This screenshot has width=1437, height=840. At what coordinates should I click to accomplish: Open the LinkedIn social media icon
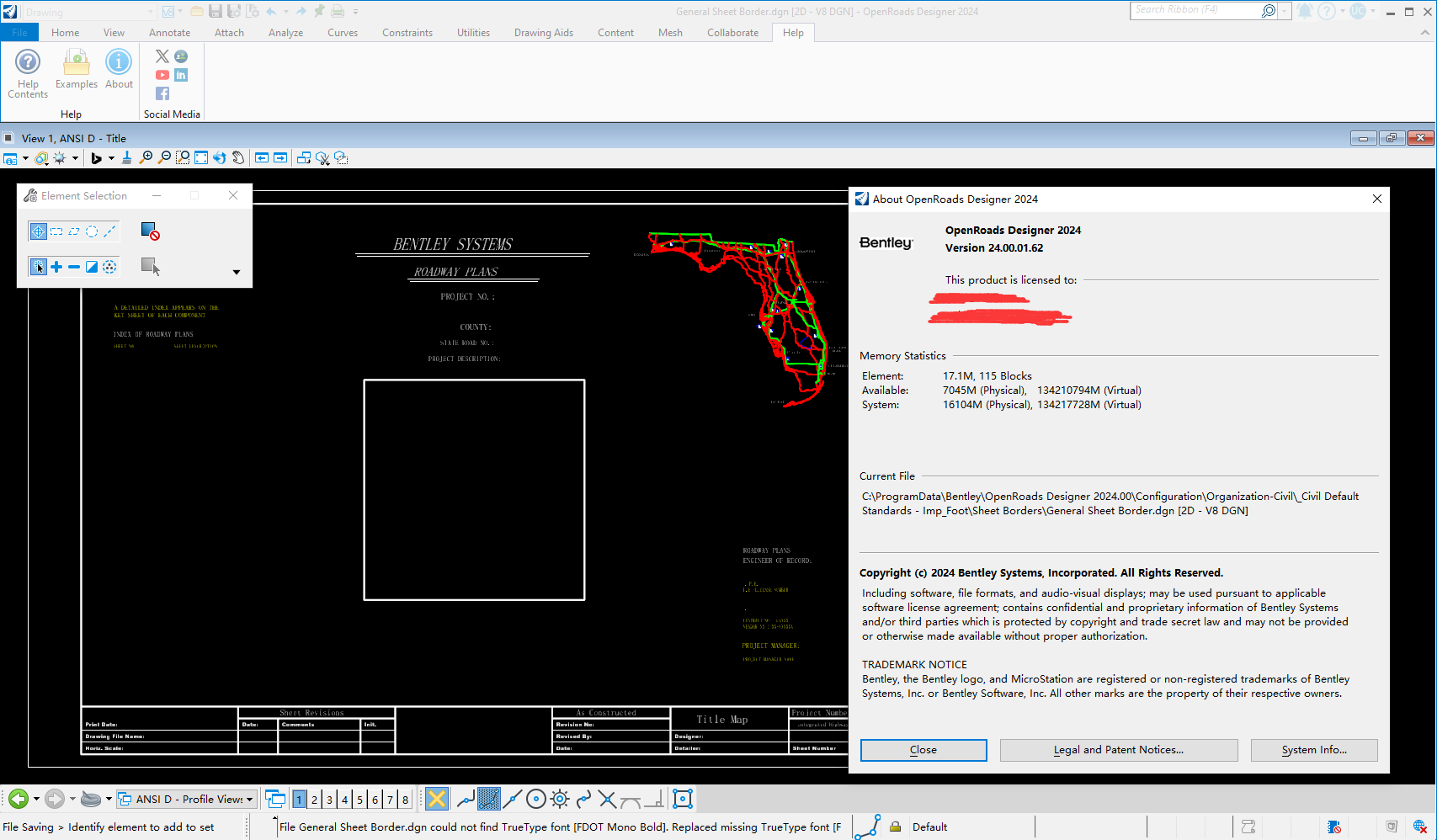pyautogui.click(x=181, y=75)
